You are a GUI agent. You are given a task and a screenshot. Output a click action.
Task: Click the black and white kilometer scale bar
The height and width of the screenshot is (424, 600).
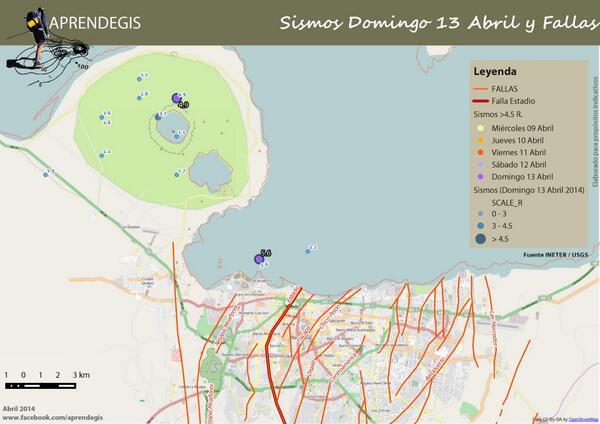click(41, 386)
